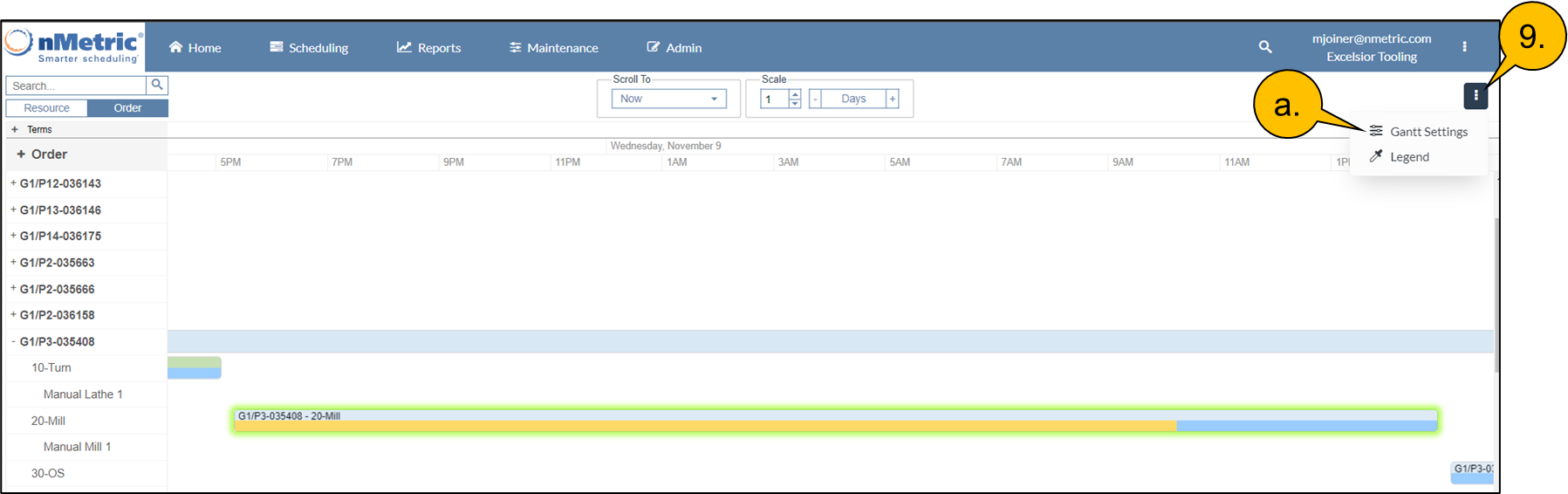Expand order G1/P13-036146
Screen dimensions: 1568x494
tap(13, 209)
